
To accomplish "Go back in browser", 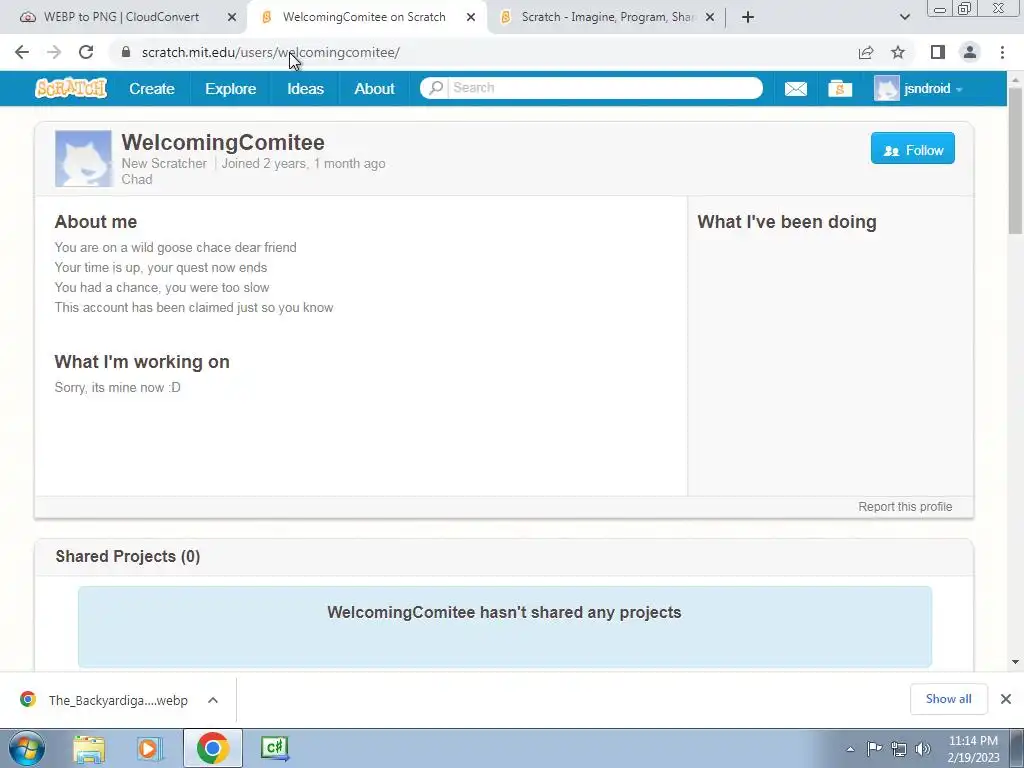I will coord(22,52).
